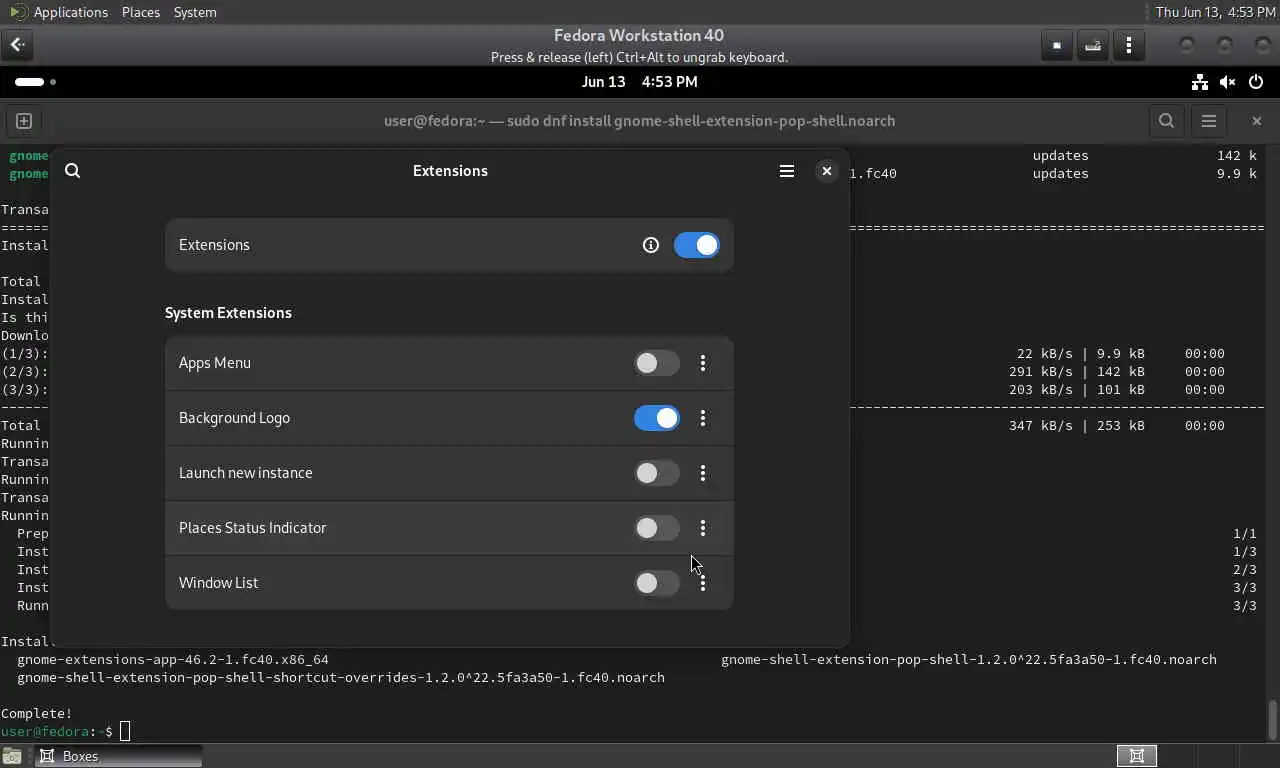Open Background Logo three-dot options
The height and width of the screenshot is (768, 1280).
[x=703, y=418]
